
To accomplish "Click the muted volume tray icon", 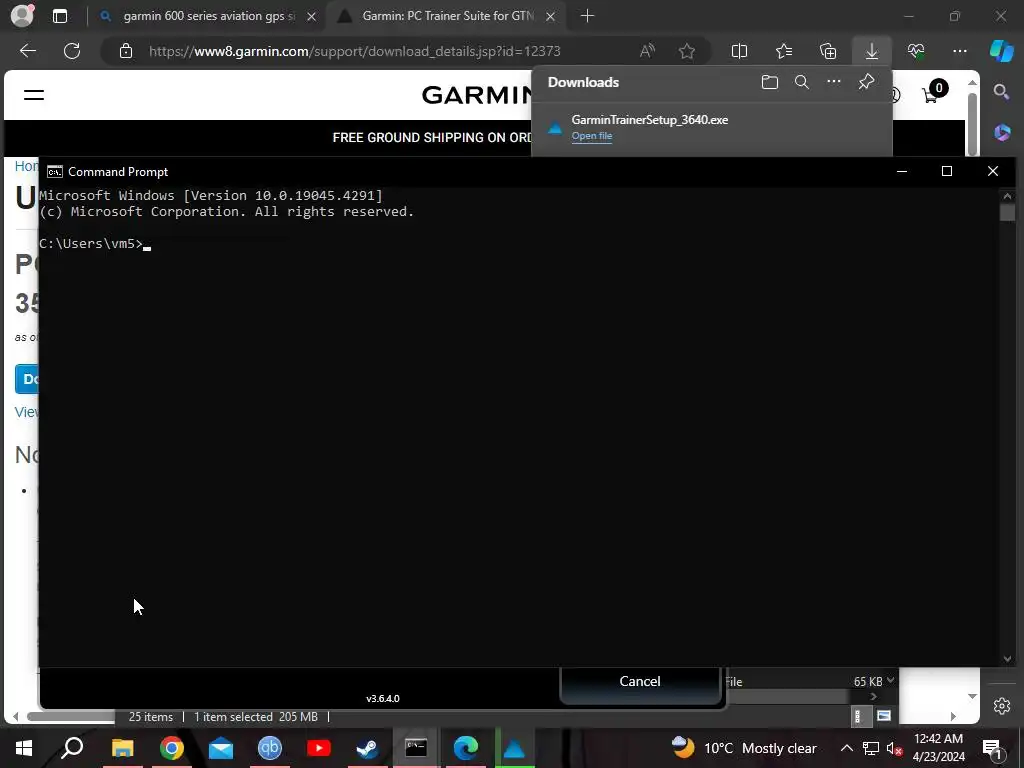I will [894, 748].
